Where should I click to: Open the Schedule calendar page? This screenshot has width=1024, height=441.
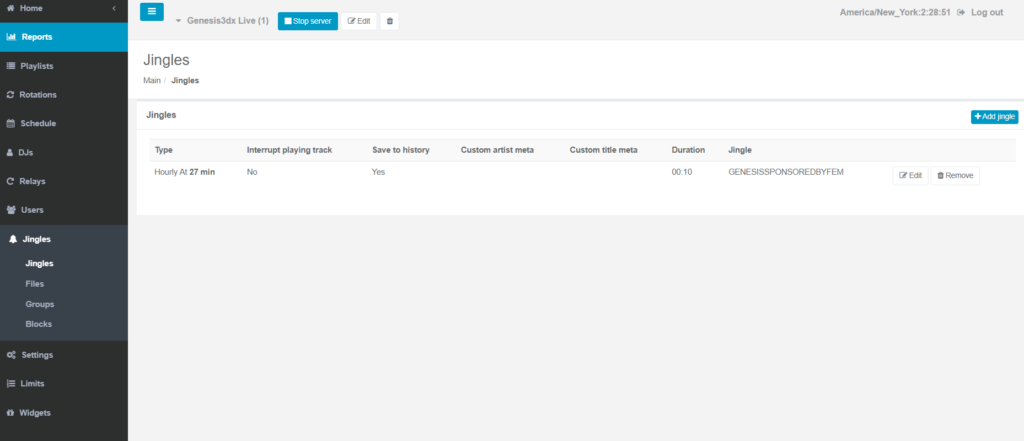[x=38, y=124]
